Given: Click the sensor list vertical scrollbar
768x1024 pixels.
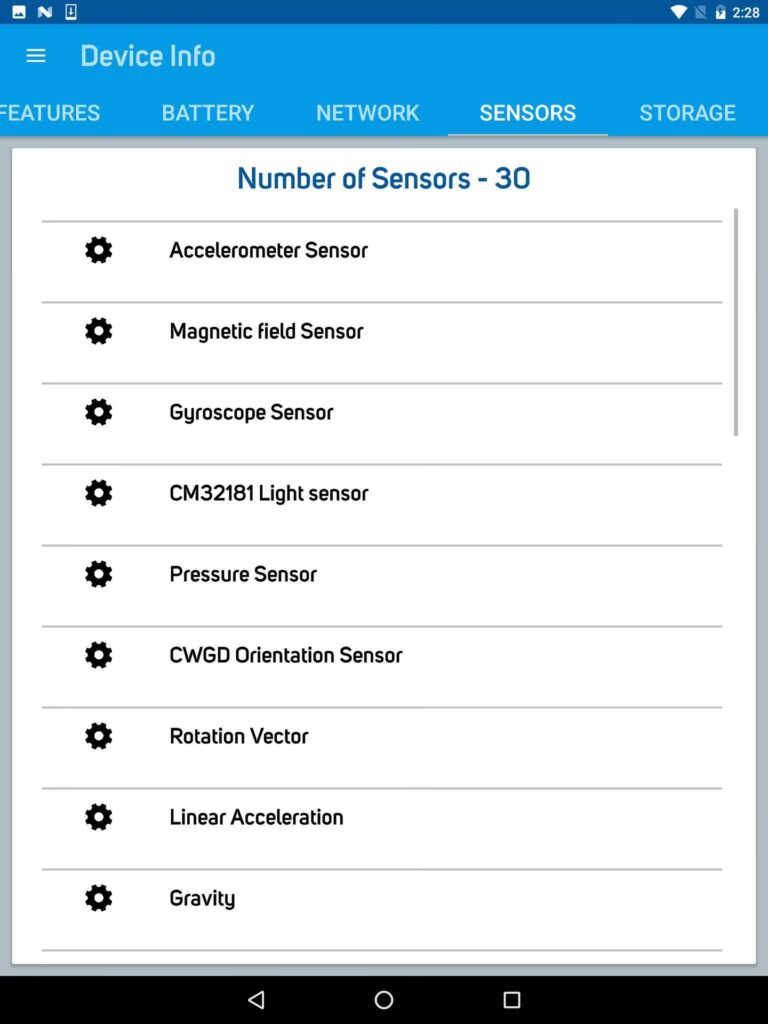Looking at the screenshot, I should pyautogui.click(x=736, y=322).
